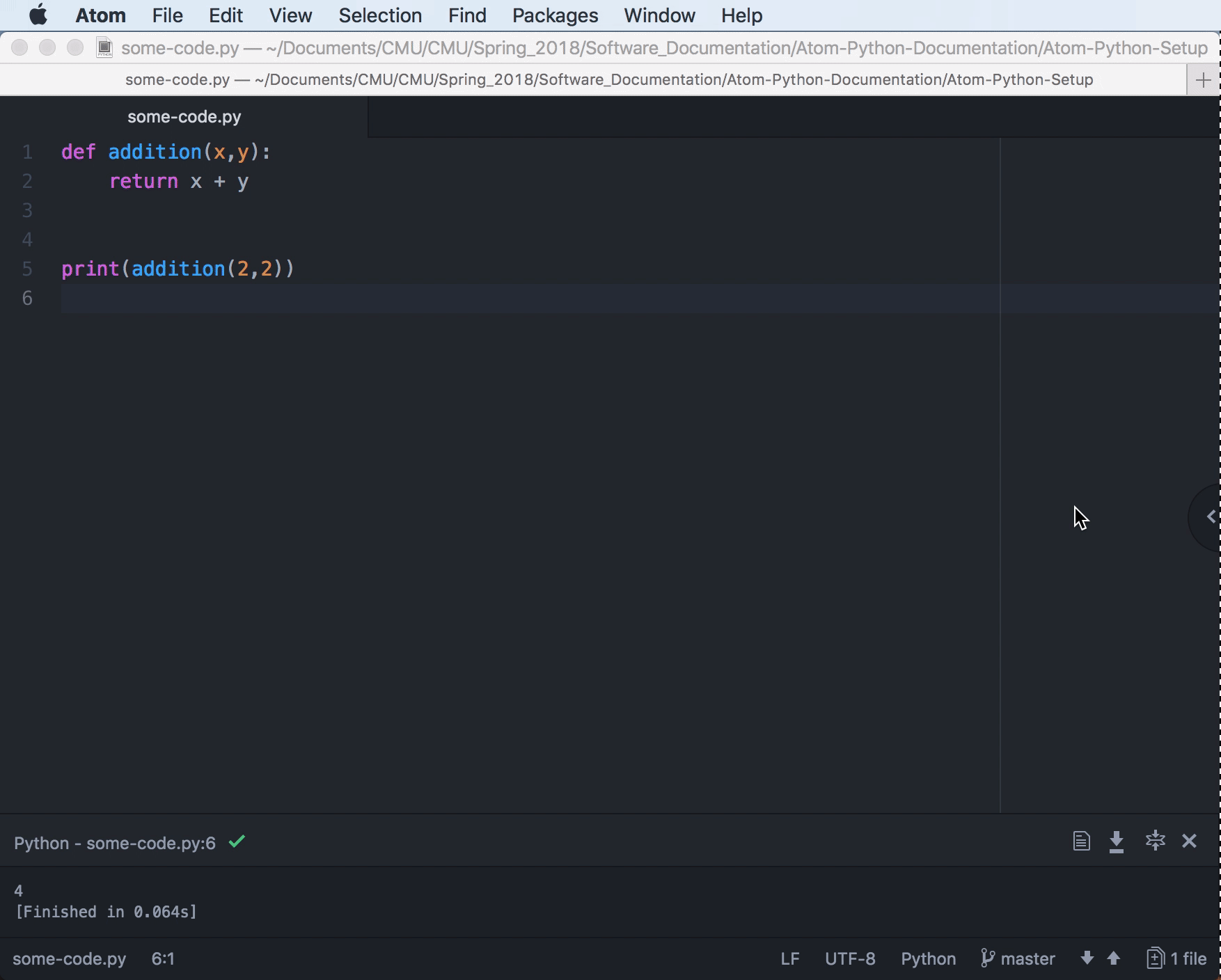Image resolution: width=1221 pixels, height=980 pixels.
Task: Open the Packages menu
Action: click(555, 15)
